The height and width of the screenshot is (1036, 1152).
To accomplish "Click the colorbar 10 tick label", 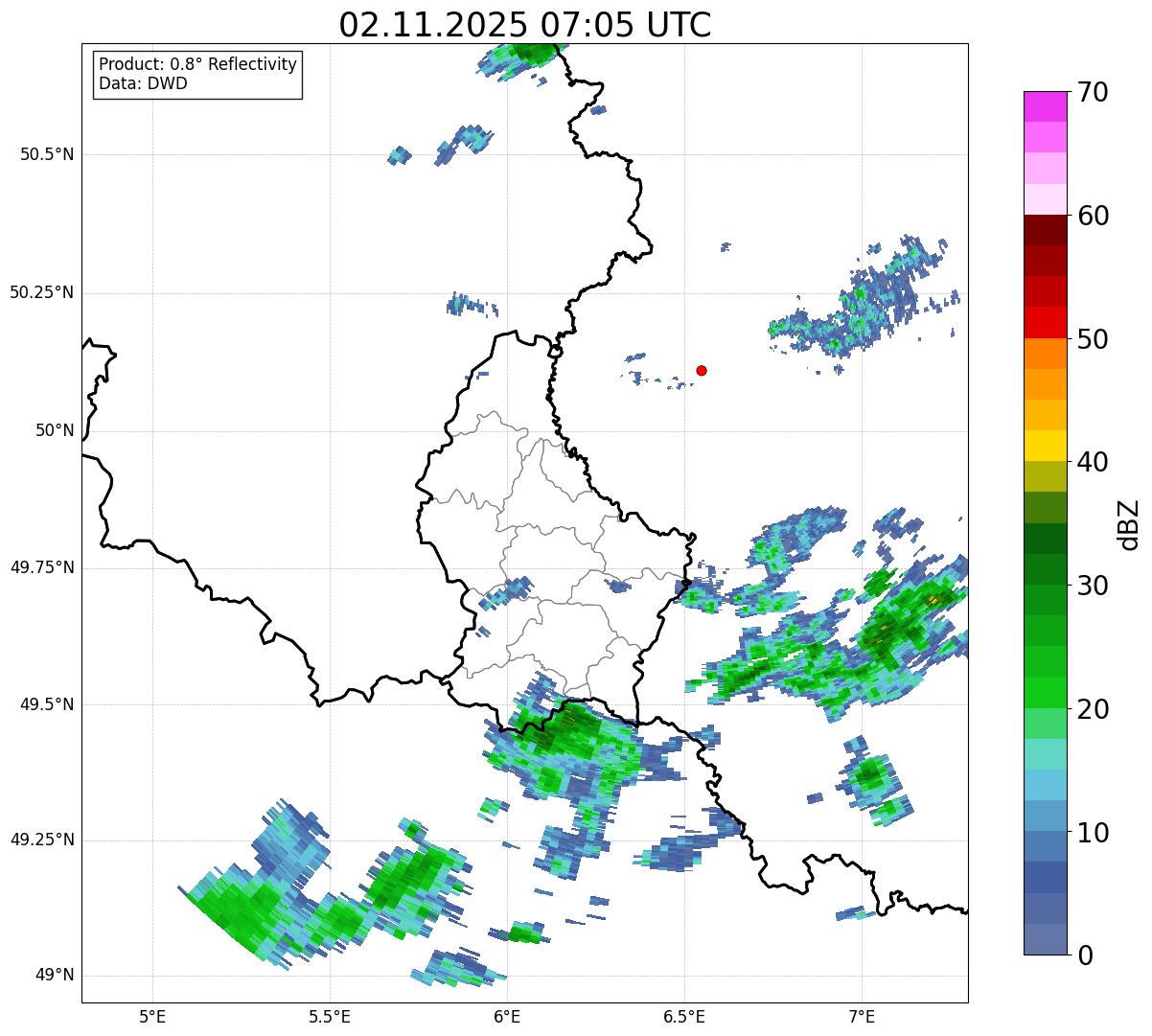I will click(1093, 832).
